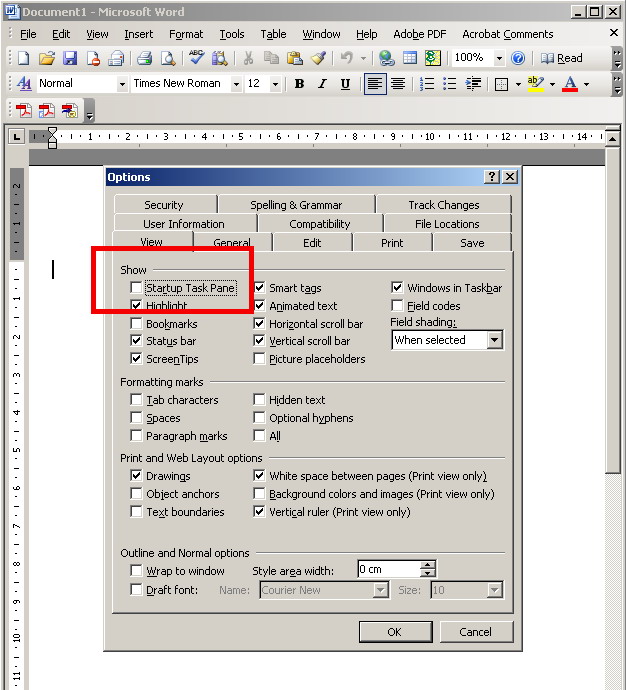The width and height of the screenshot is (626, 690).
Task: Toggle Italic formatting
Action: pos(322,84)
